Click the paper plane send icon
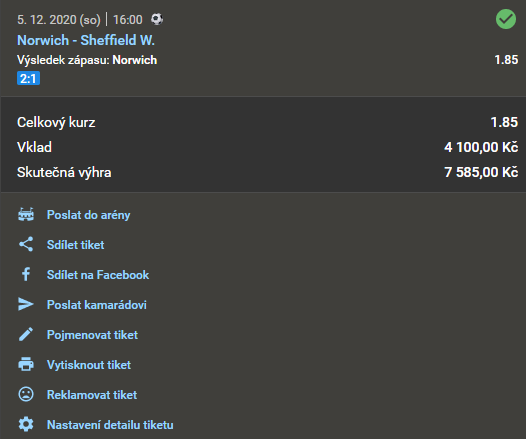 (x=26, y=304)
